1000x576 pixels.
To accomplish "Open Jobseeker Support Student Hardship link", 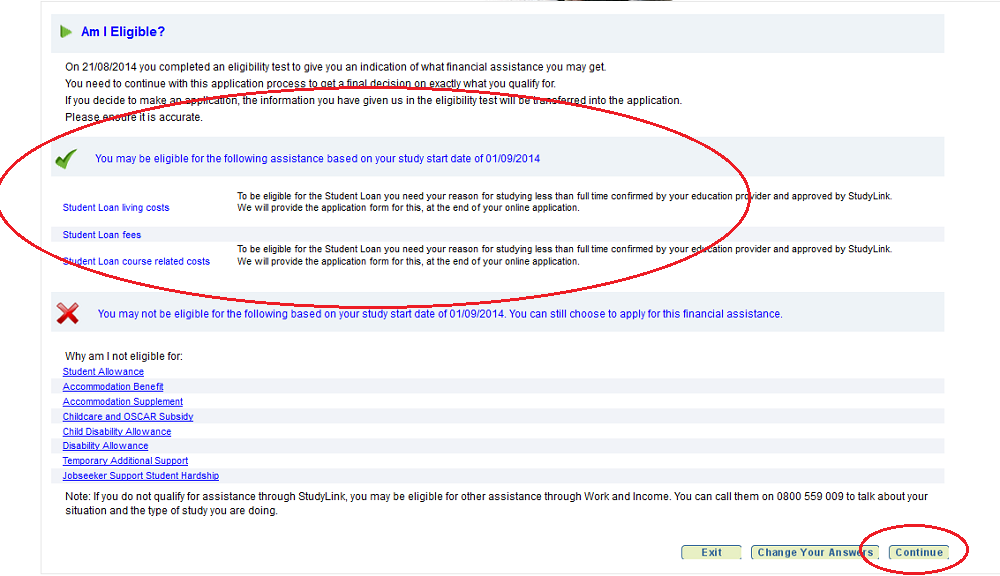I will click(x=141, y=476).
